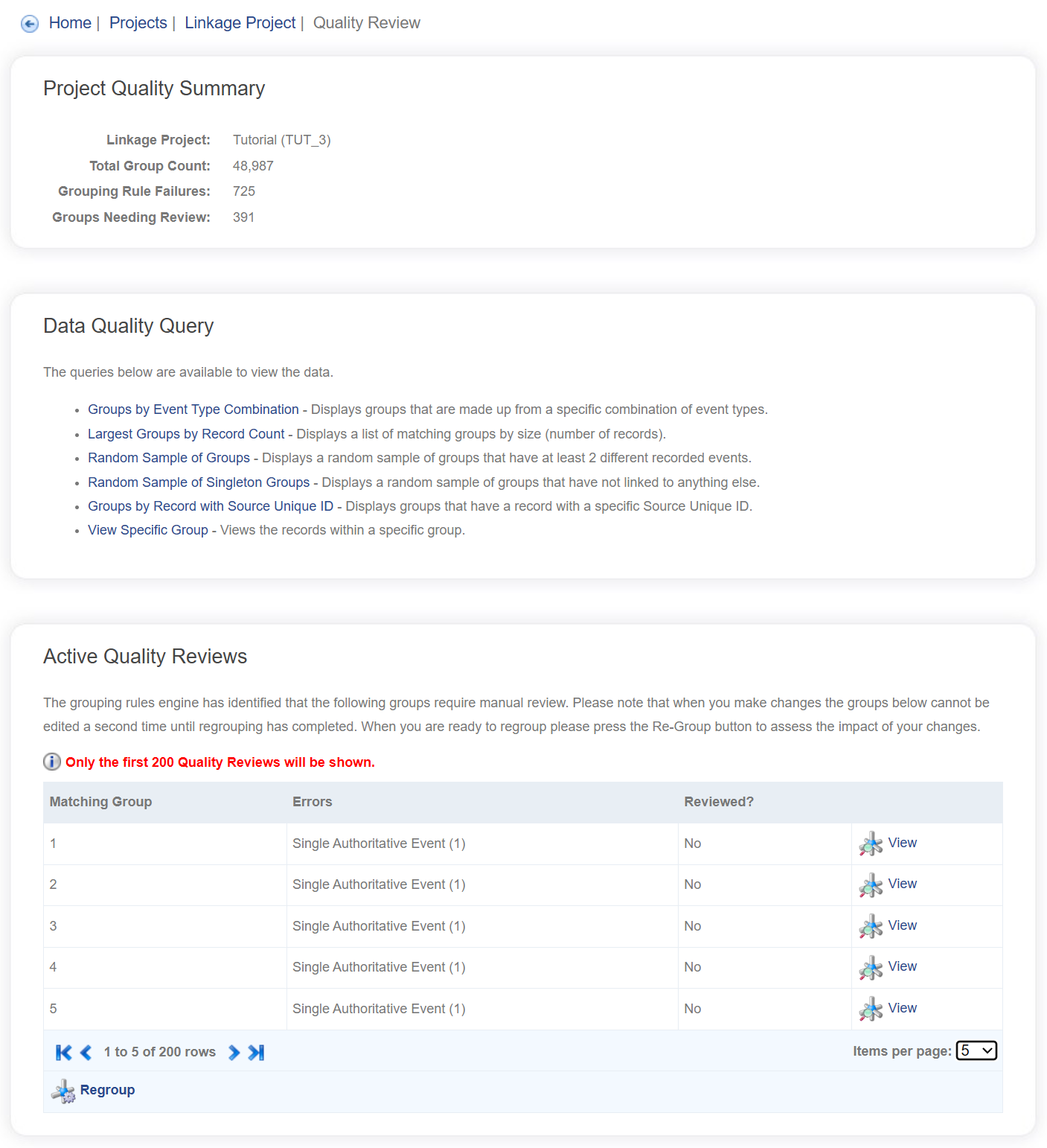Go to Home breadcrumb link
Image resolution: width=1047 pixels, height=1148 pixels.
70,23
